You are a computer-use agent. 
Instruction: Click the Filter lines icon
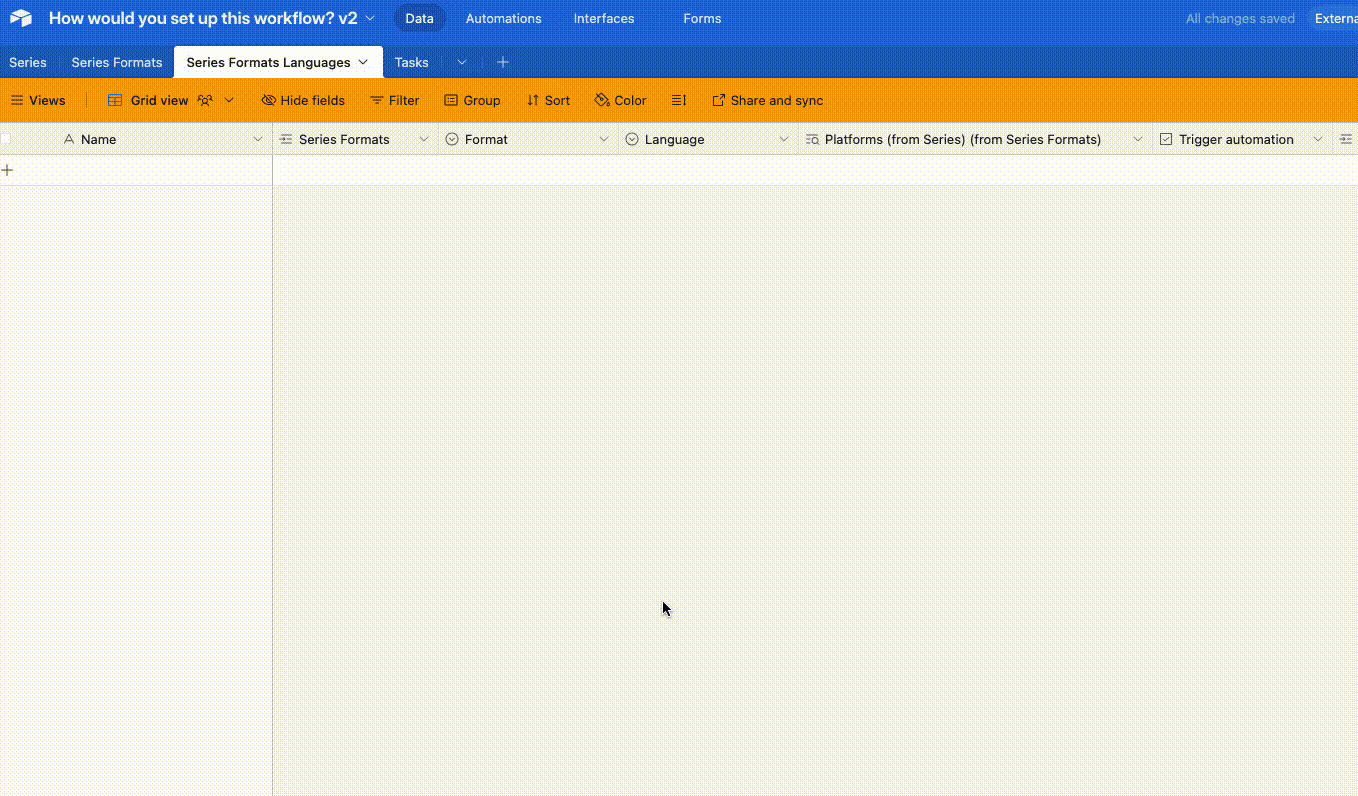(377, 100)
